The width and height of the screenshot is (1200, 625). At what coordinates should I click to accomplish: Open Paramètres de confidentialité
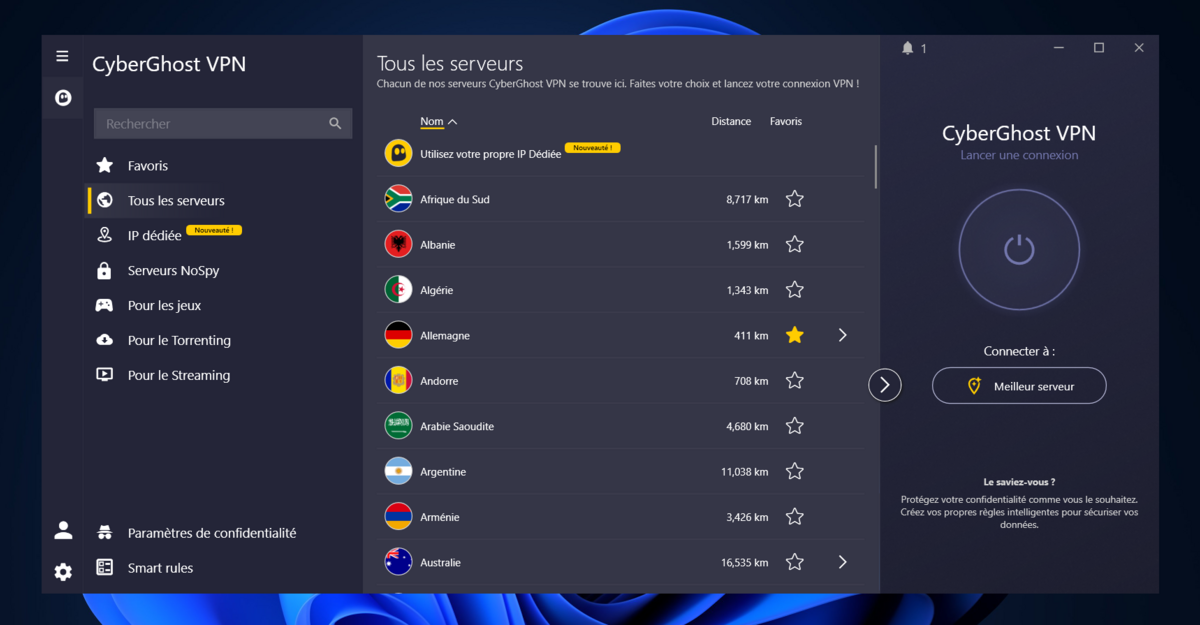[x=212, y=533]
